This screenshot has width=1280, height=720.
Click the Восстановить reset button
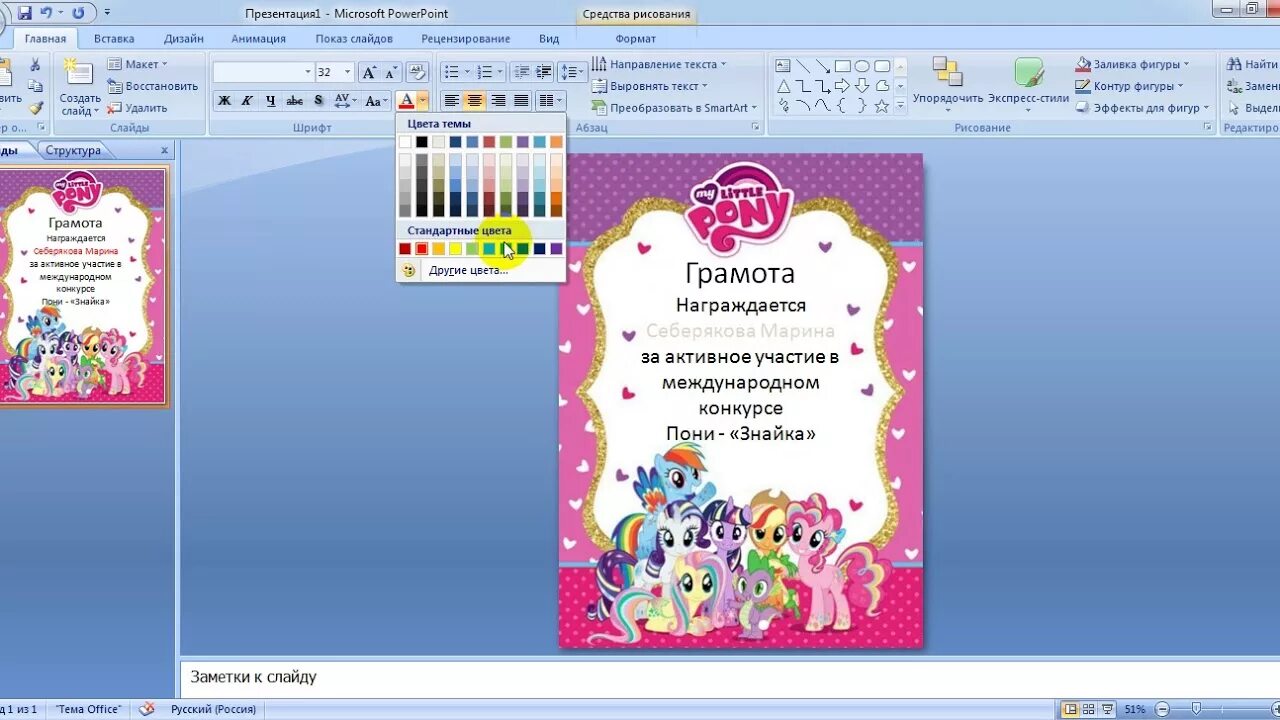[x=153, y=86]
